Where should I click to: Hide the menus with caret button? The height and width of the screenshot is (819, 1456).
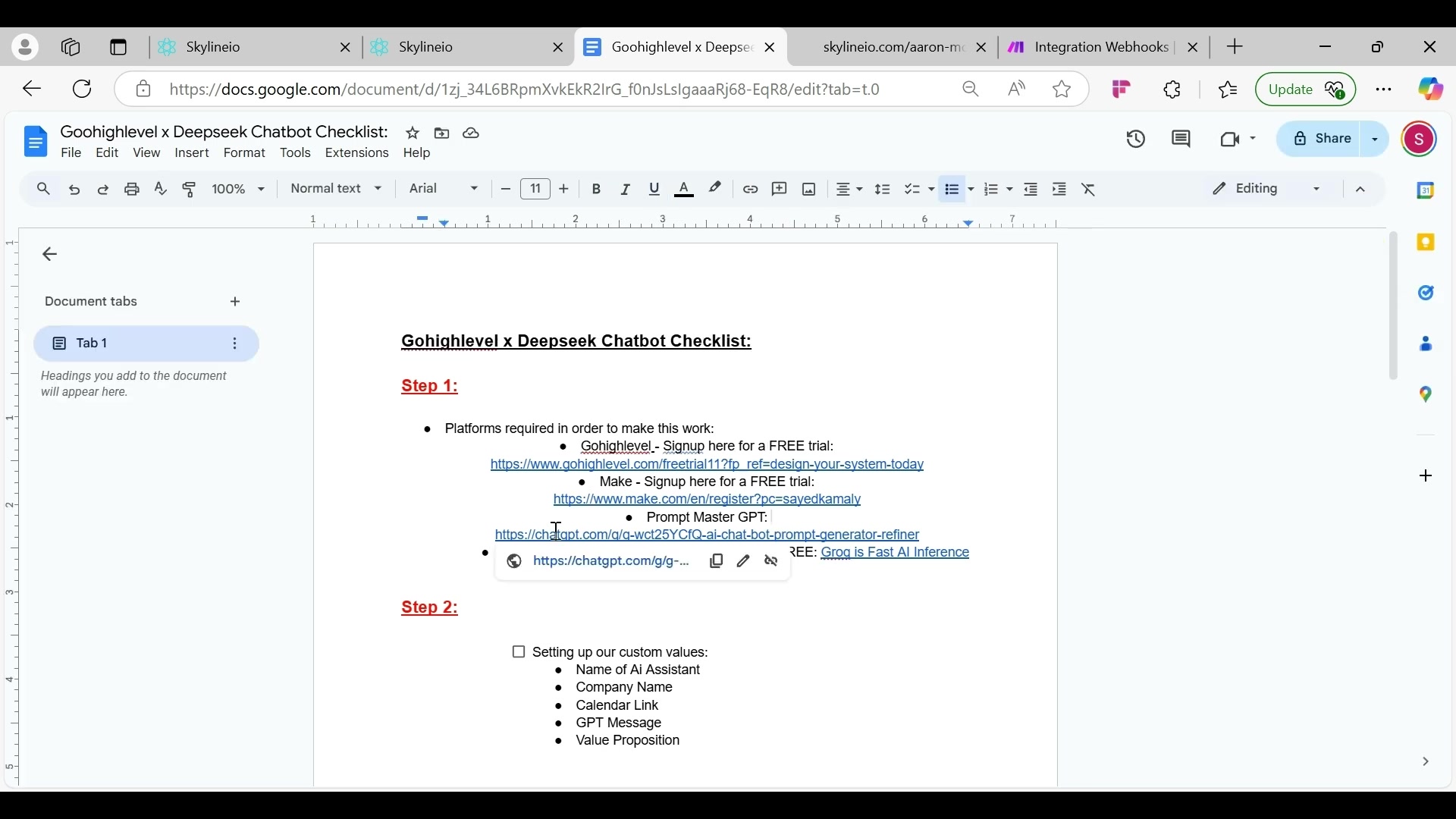(x=1360, y=190)
